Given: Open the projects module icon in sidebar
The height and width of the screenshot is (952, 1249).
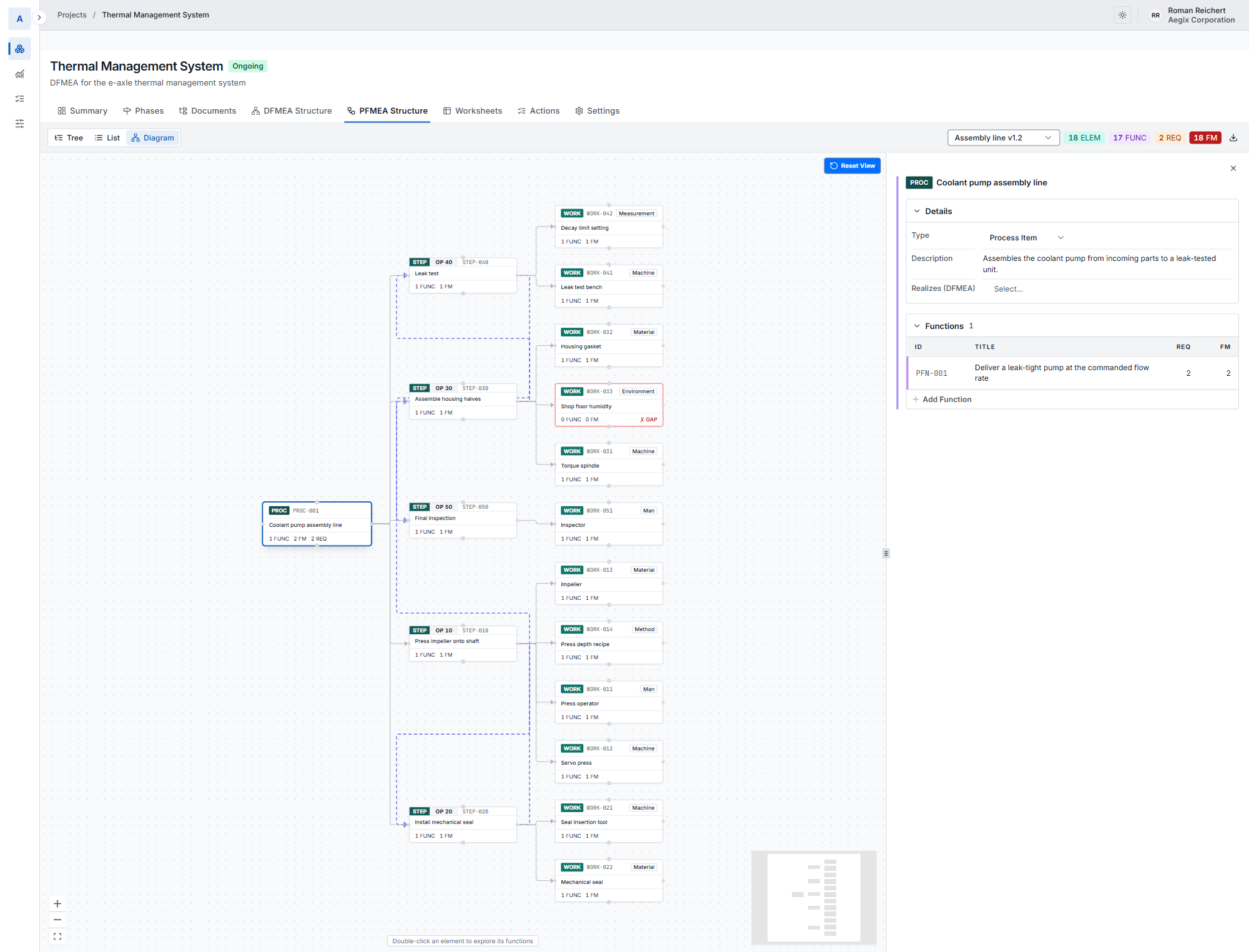Looking at the screenshot, I should 20,49.
